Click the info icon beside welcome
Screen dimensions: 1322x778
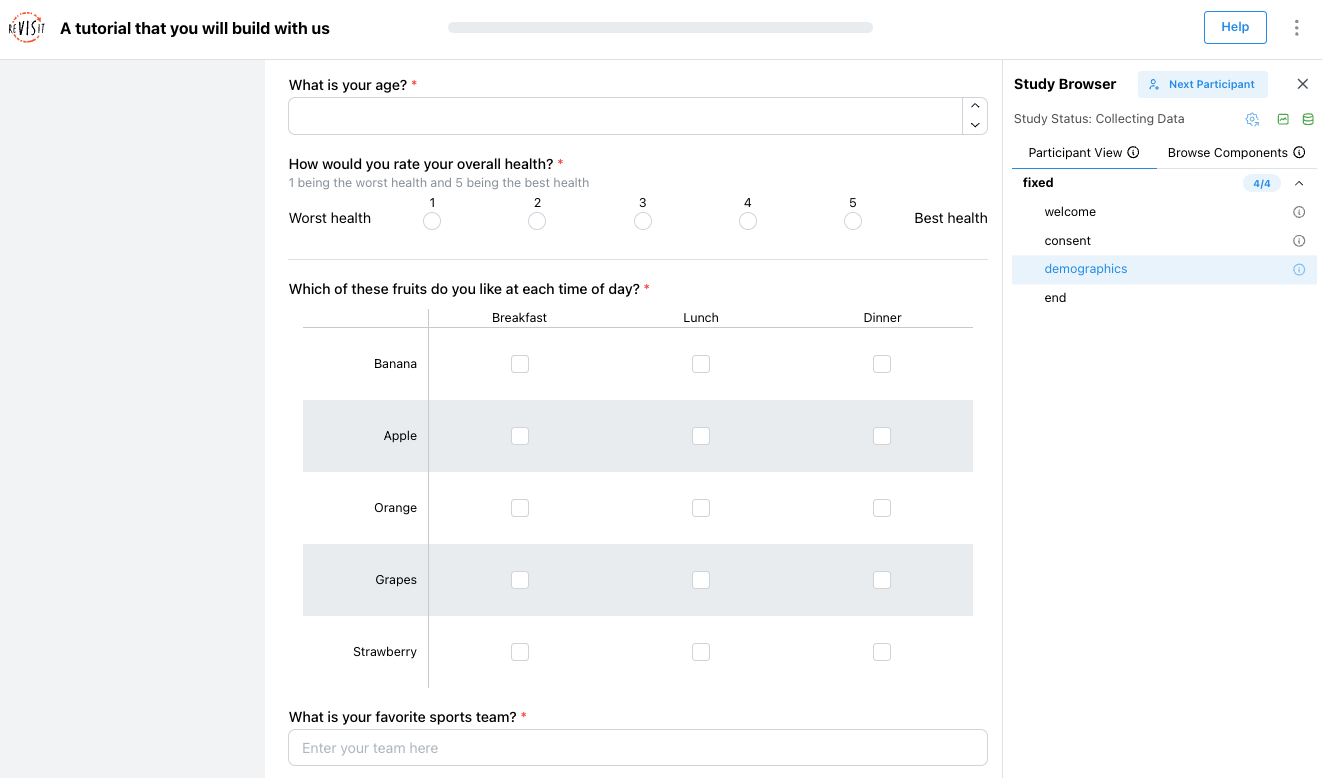pyautogui.click(x=1299, y=212)
